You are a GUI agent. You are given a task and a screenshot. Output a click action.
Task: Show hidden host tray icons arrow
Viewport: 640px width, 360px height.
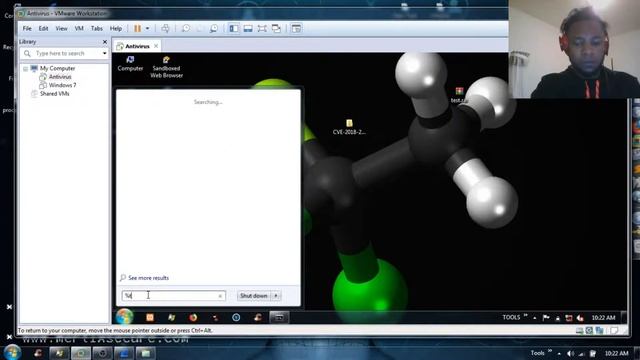click(x=559, y=353)
